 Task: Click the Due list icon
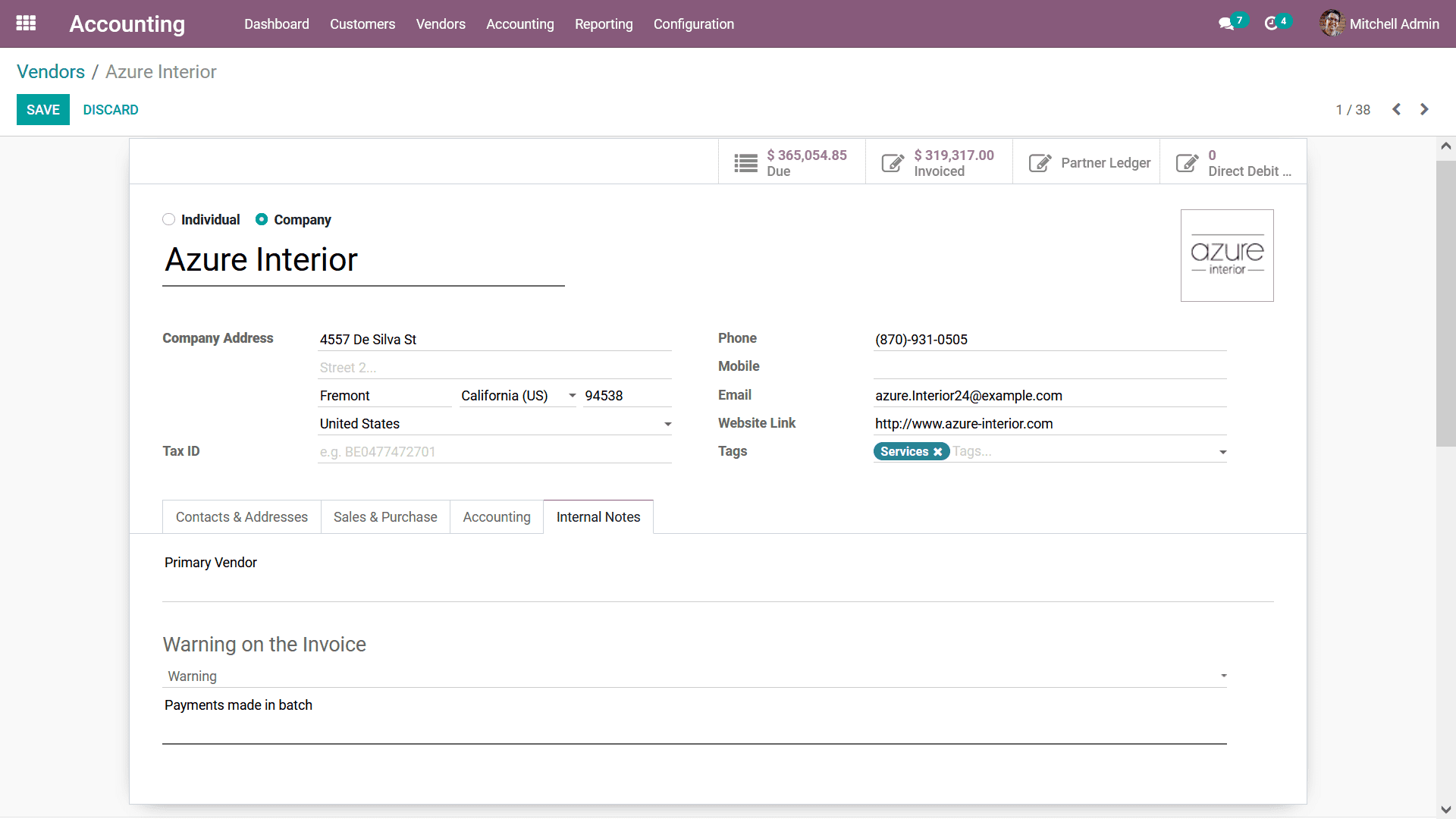[745, 162]
